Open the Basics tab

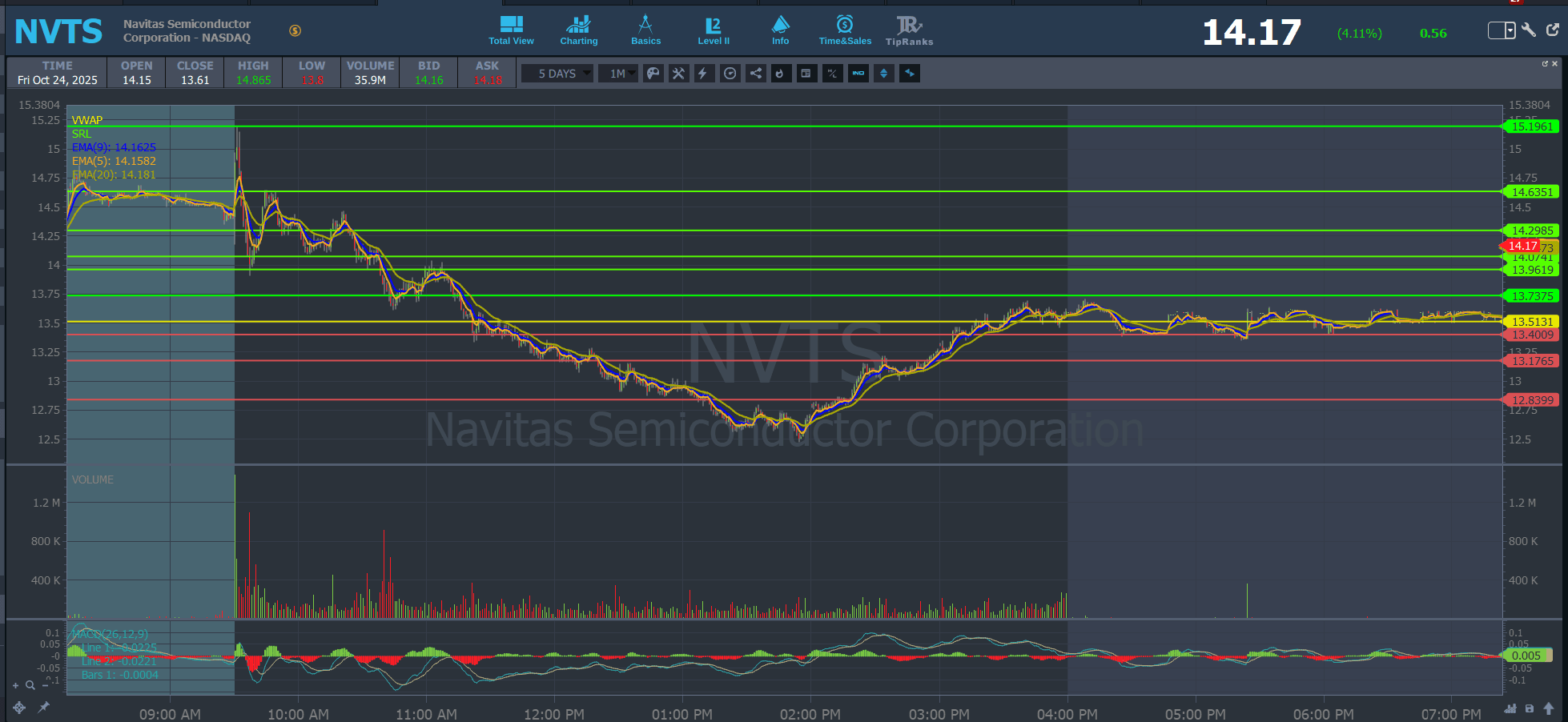(645, 30)
